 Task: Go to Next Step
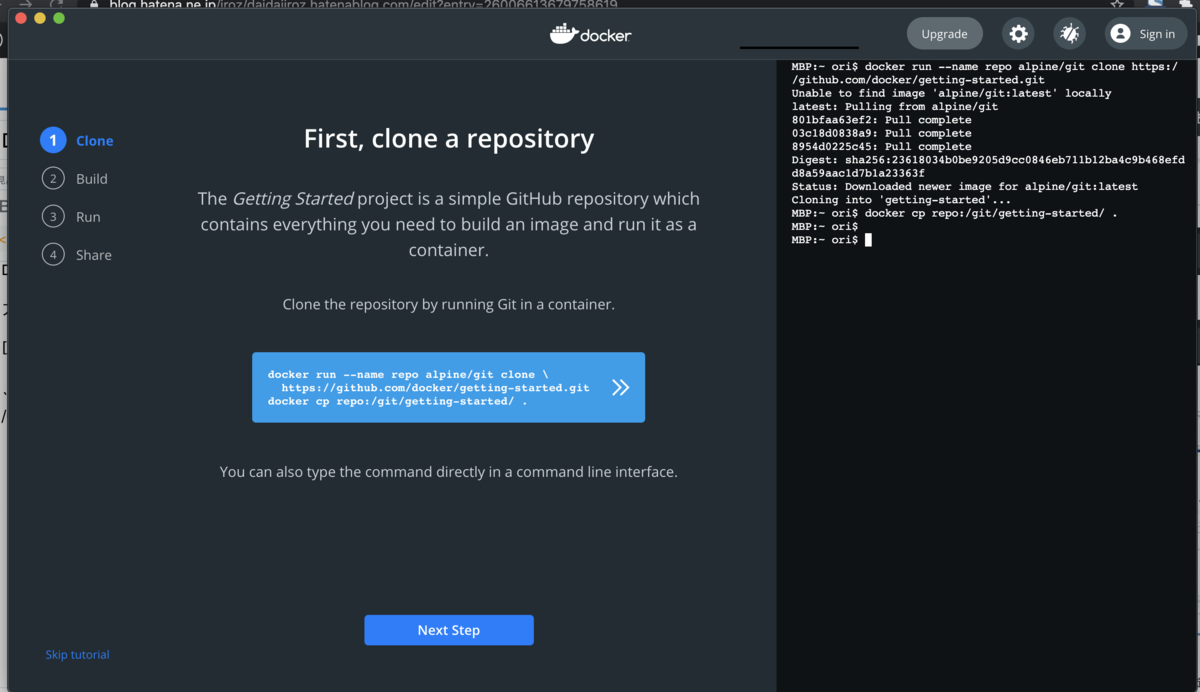pos(448,630)
